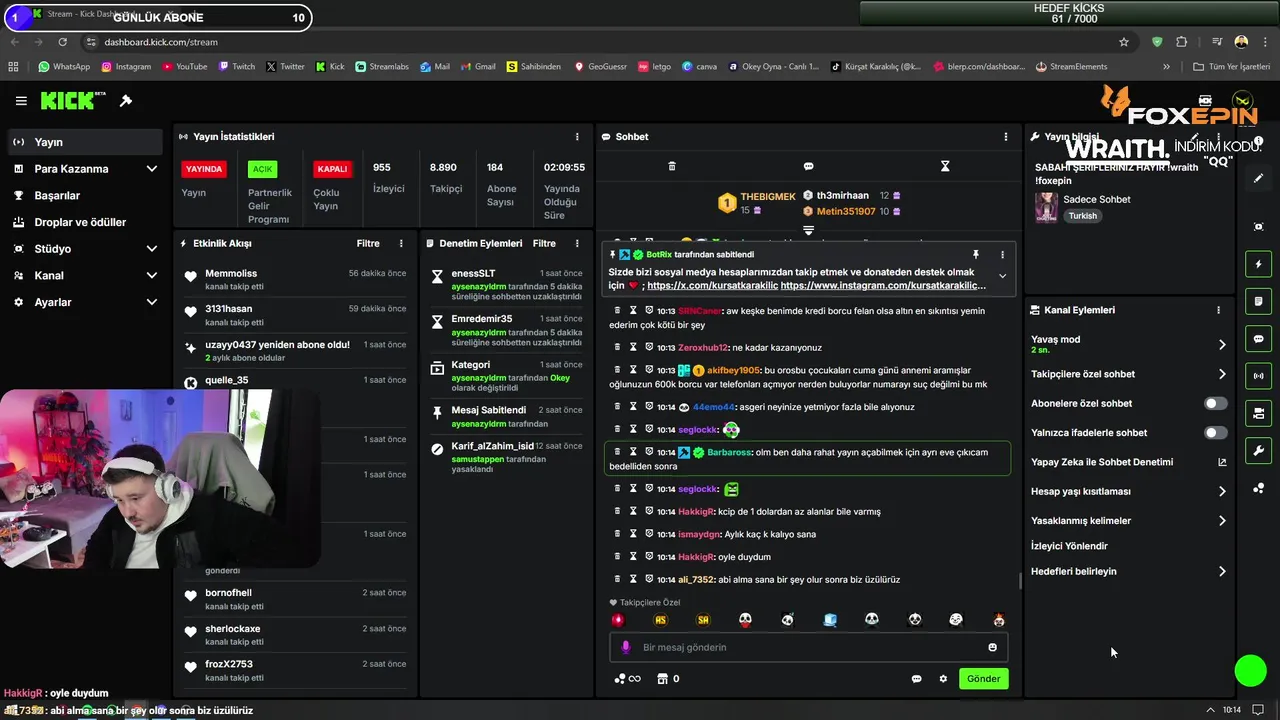
Task: Click the hourglass icon under the Sohbet header
Action: [x=945, y=166]
